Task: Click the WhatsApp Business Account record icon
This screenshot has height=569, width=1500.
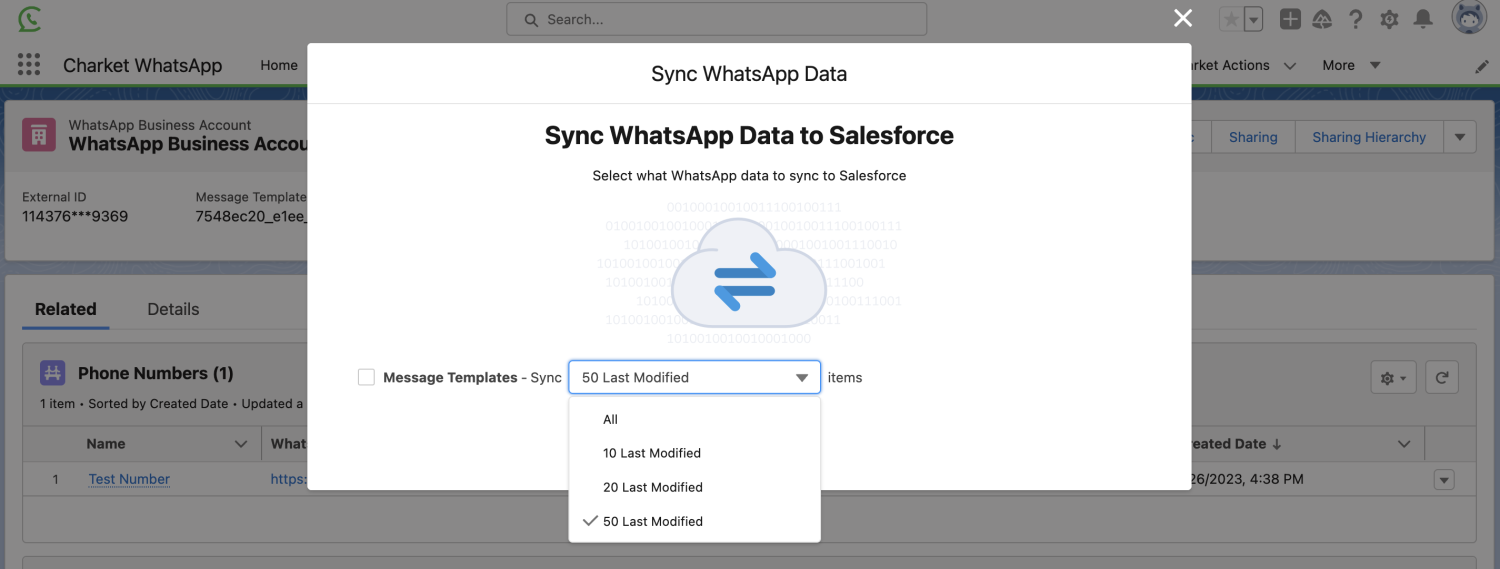Action: pos(39,134)
